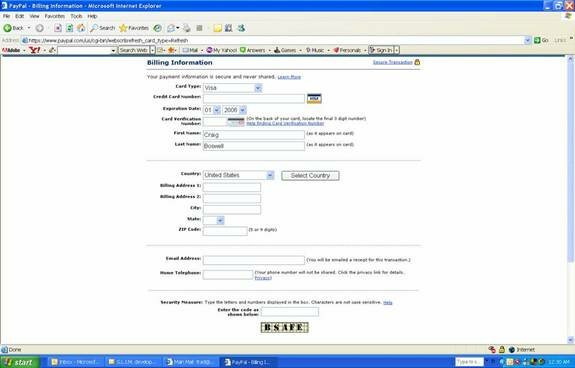Click the Windows Start button

pos(20,362)
